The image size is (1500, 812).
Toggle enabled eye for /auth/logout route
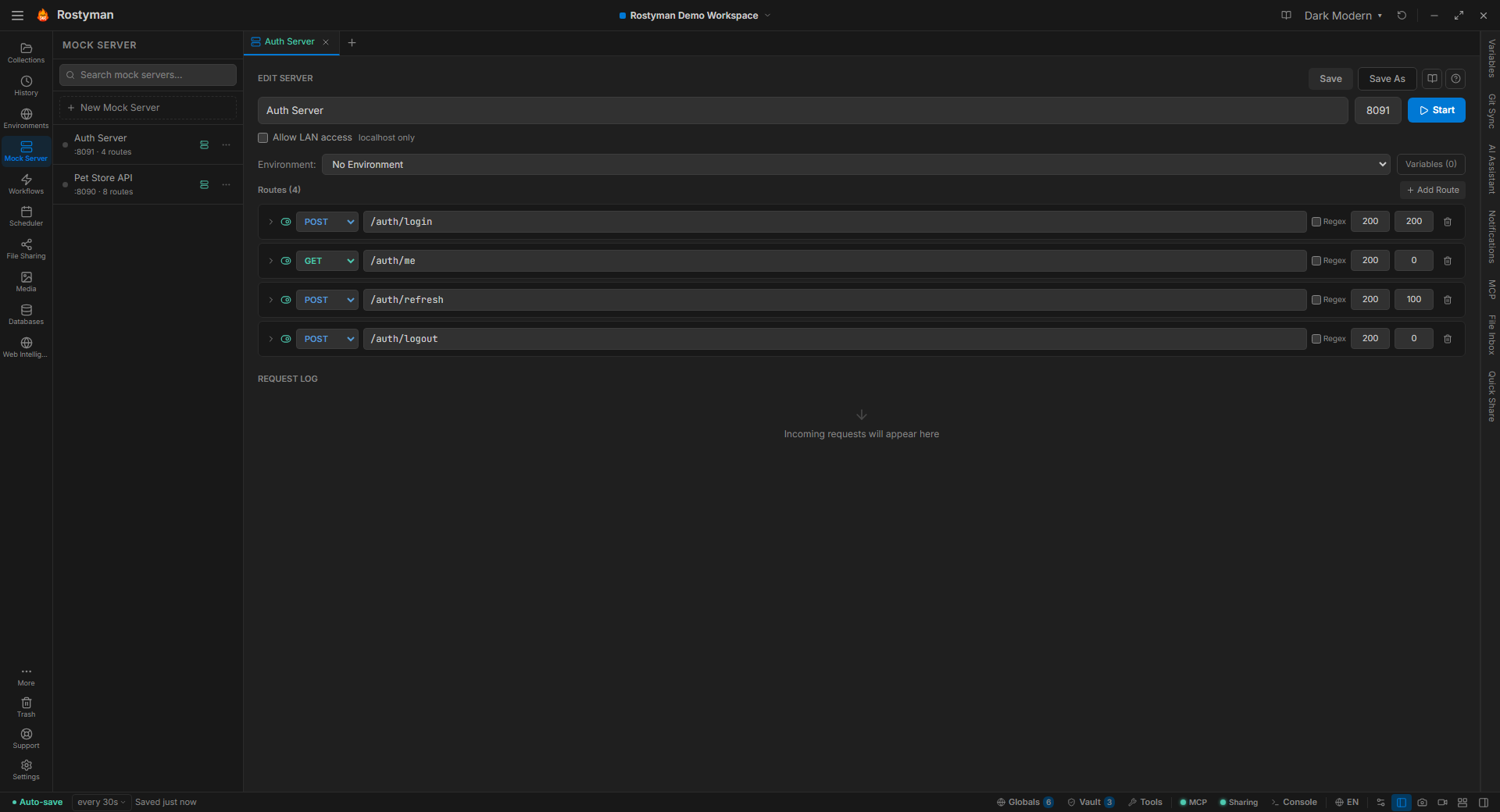point(286,339)
